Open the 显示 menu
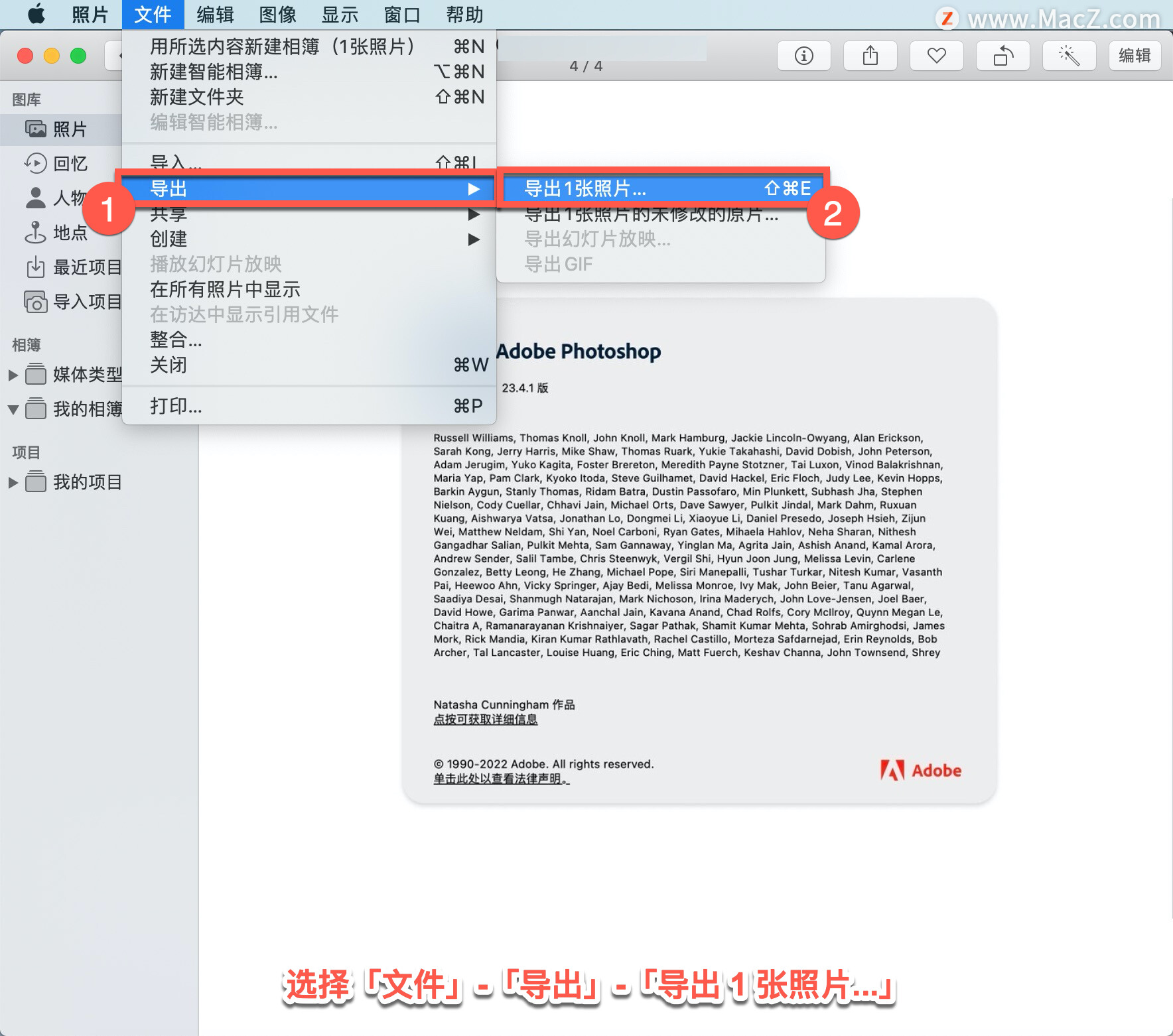Viewport: 1173px width, 1036px height. pos(340,14)
